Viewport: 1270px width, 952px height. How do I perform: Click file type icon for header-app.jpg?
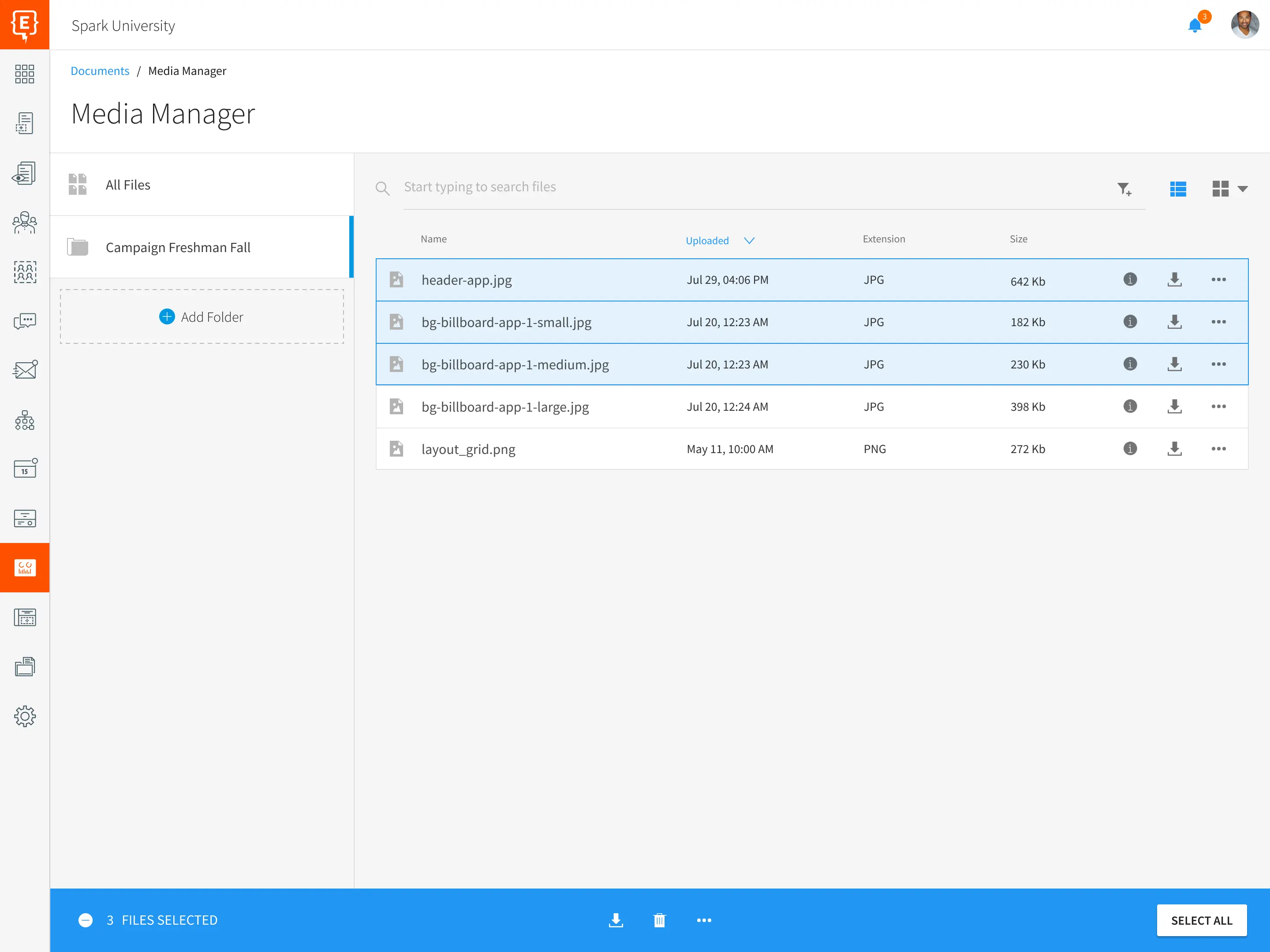click(x=396, y=279)
